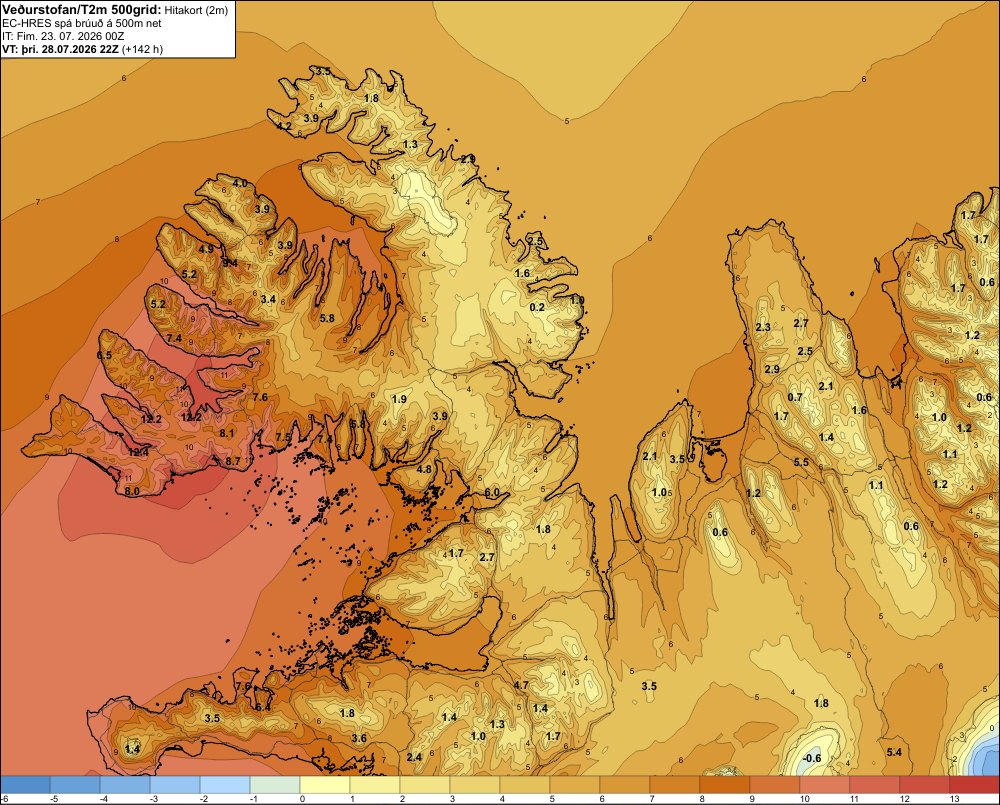Click the legend scale label '13'
This screenshot has width=1000, height=805.
954,799
